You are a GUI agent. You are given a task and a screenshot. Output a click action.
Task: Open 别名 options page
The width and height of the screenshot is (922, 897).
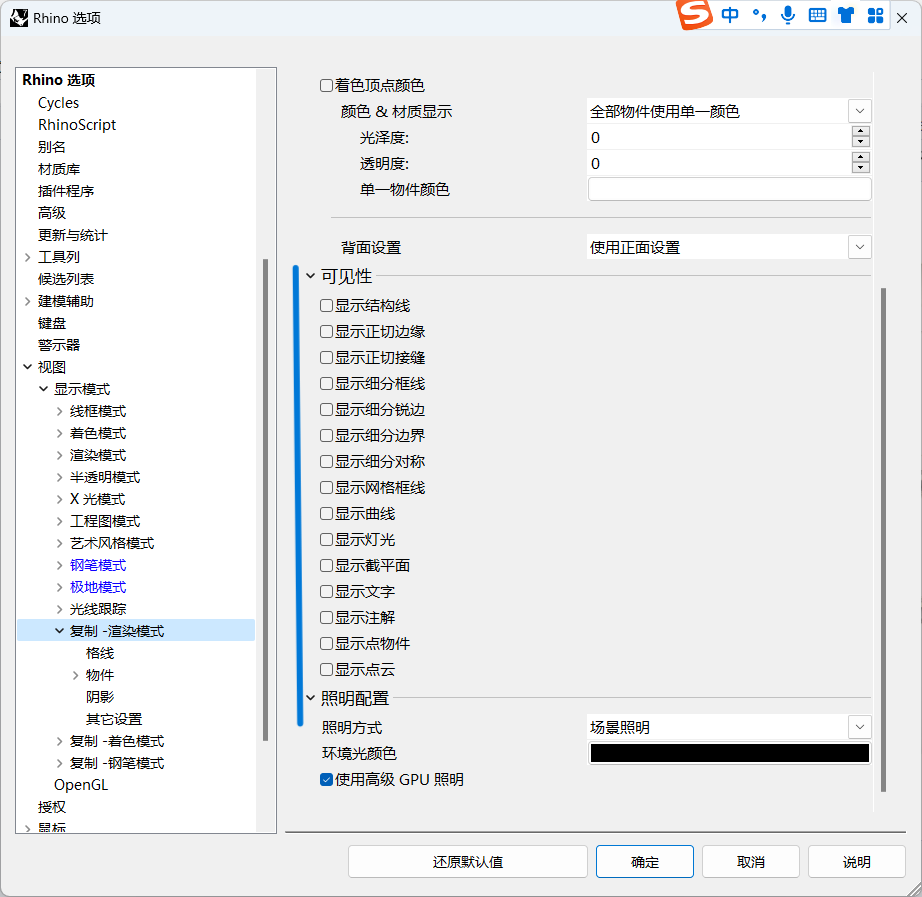52,147
